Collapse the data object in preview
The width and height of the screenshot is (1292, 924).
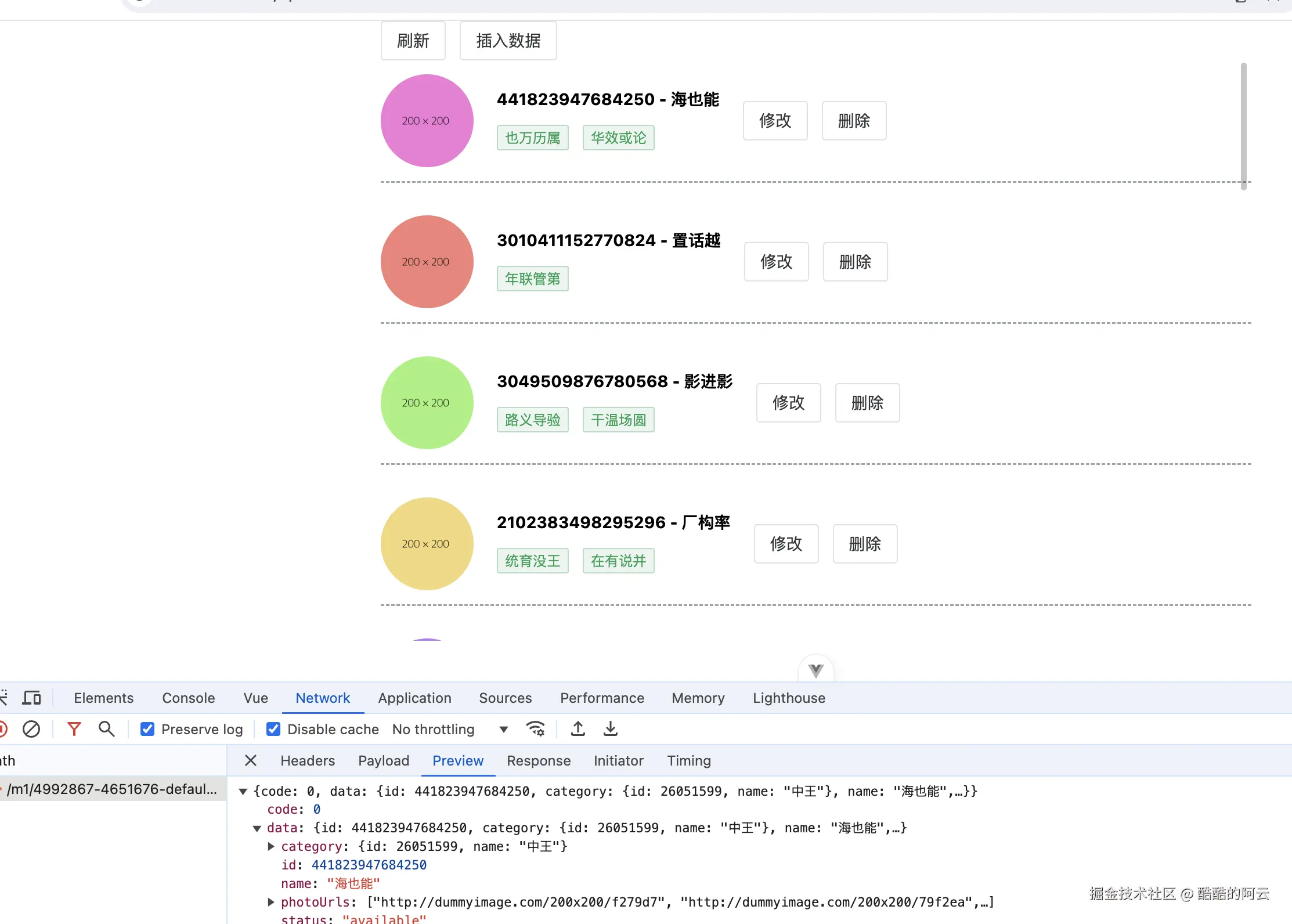(x=257, y=828)
